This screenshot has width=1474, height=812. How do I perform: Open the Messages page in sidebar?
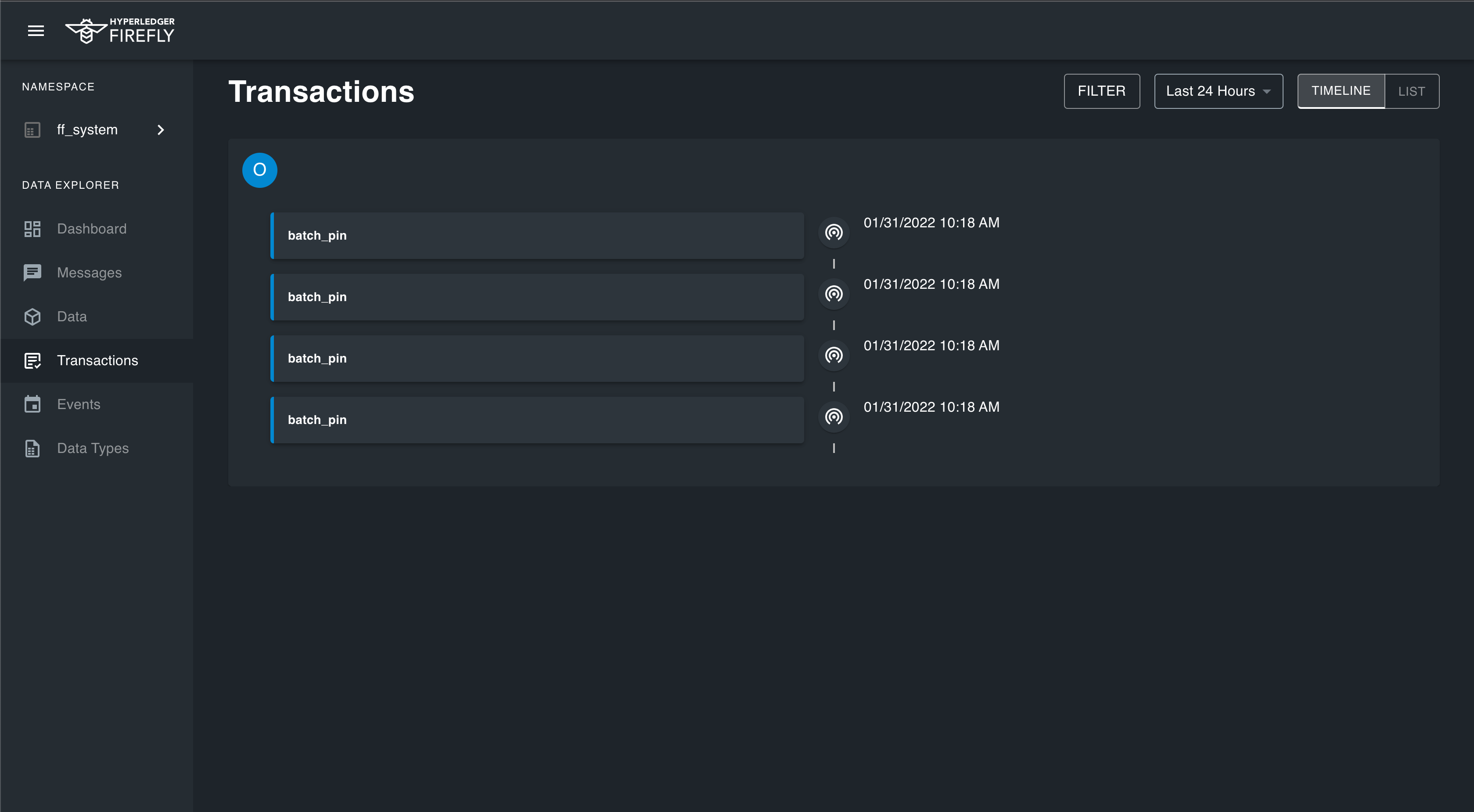tap(89, 273)
